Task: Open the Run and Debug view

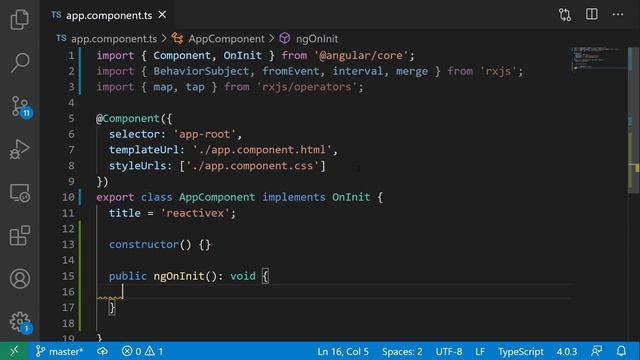Action: pos(20,149)
